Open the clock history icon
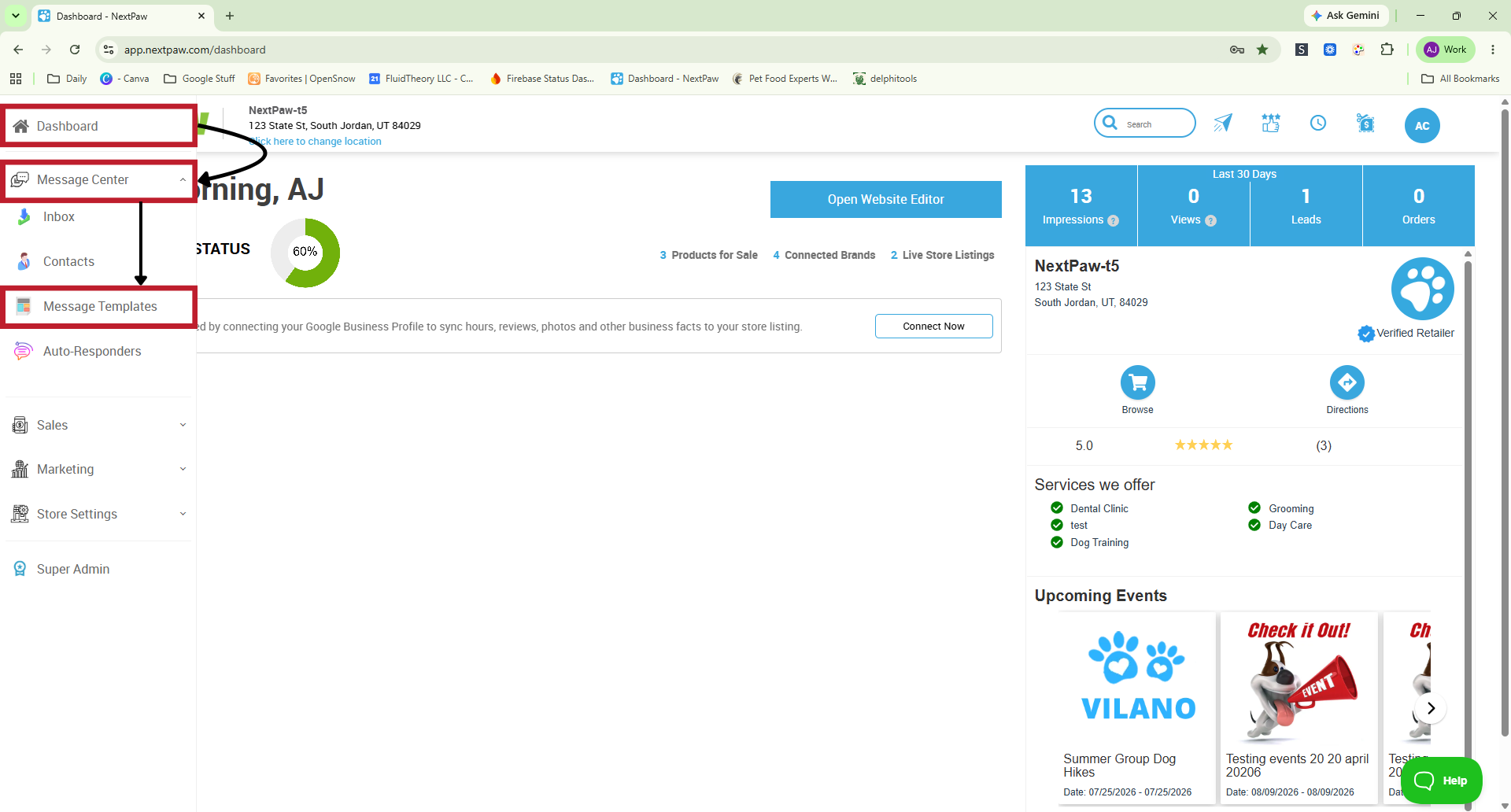 point(1318,123)
